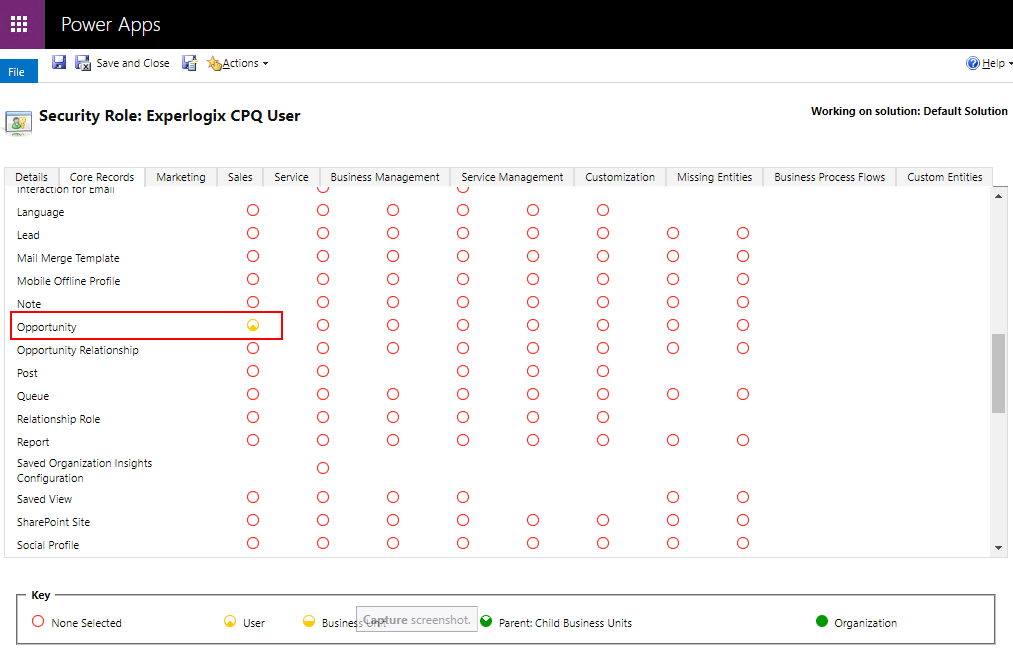Go to the Sales tab

click(240, 177)
